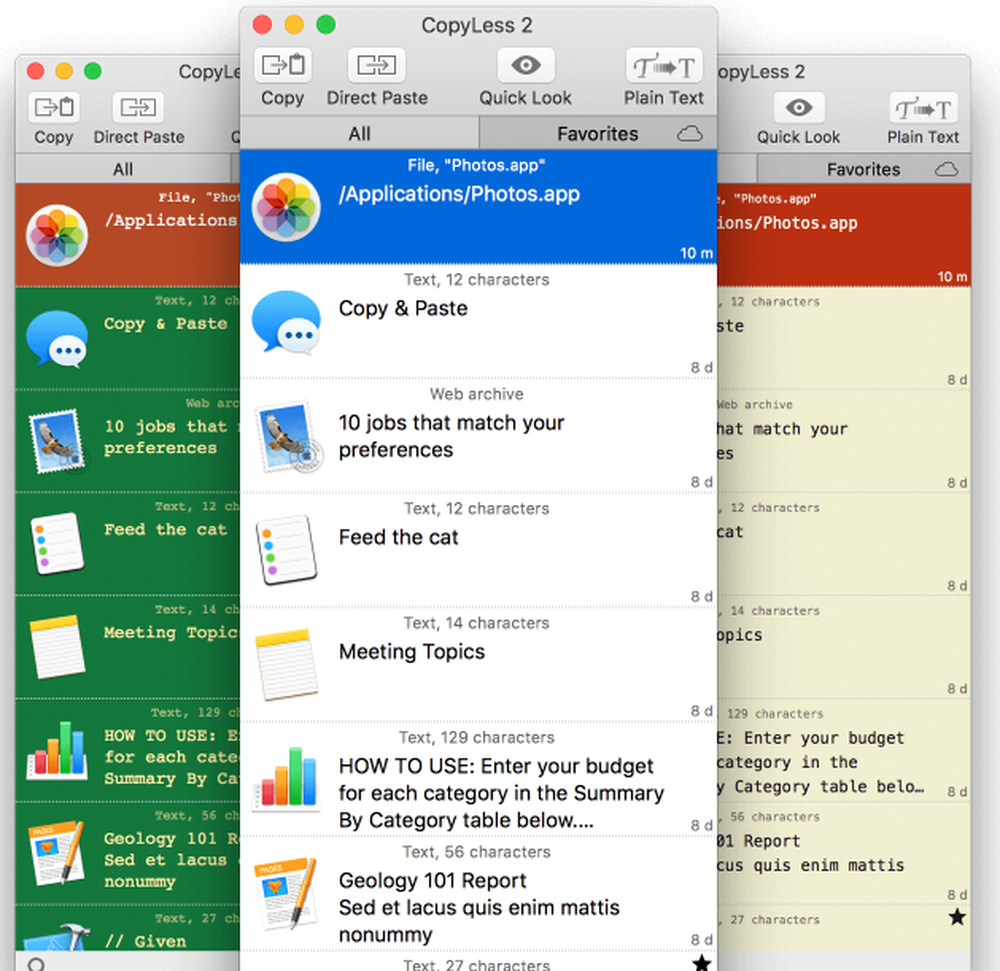The width and height of the screenshot is (1000, 971).
Task: Click Direct Paste in the green window
Action: click(x=138, y=107)
